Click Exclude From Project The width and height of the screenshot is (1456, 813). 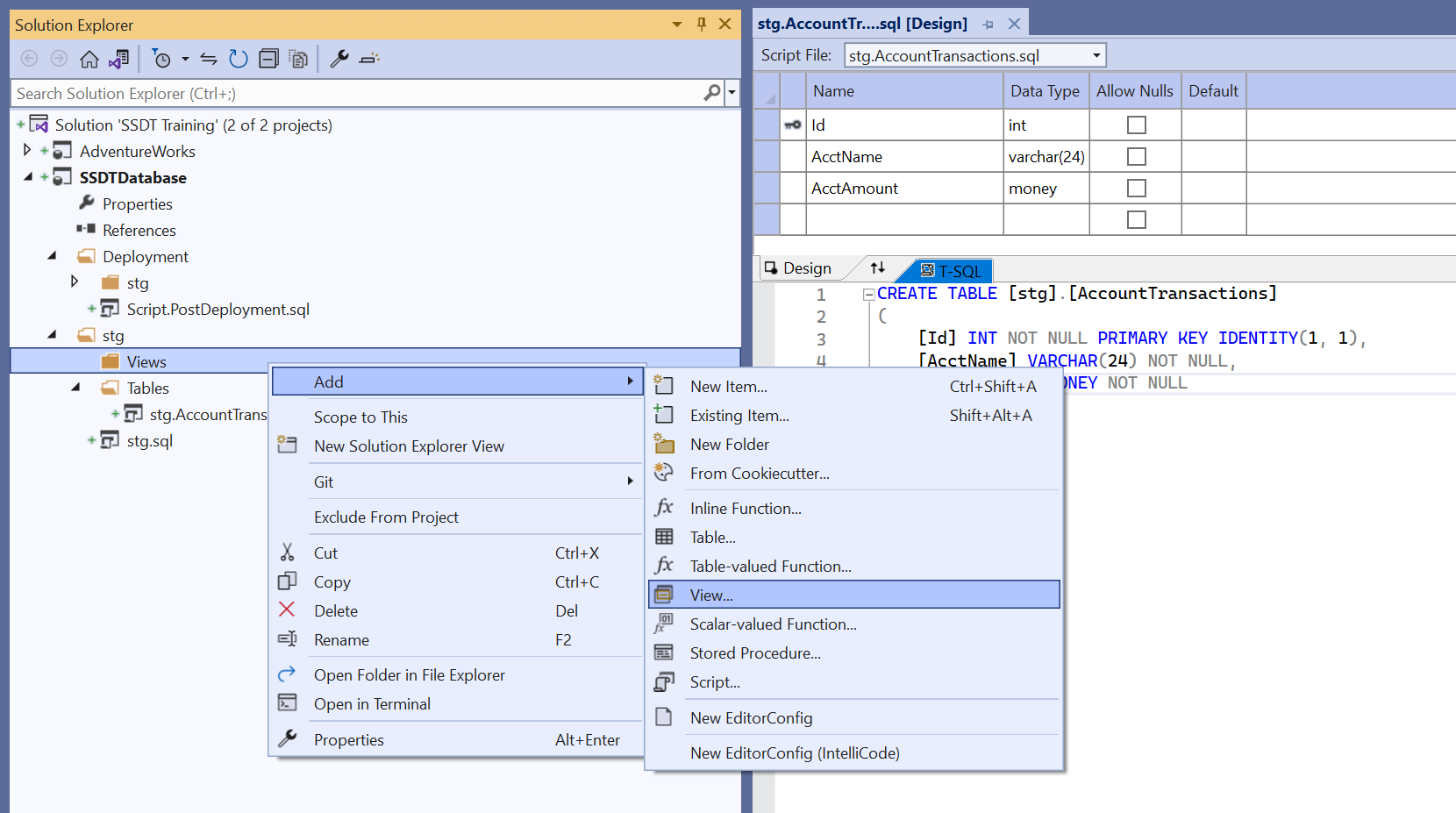[386, 517]
